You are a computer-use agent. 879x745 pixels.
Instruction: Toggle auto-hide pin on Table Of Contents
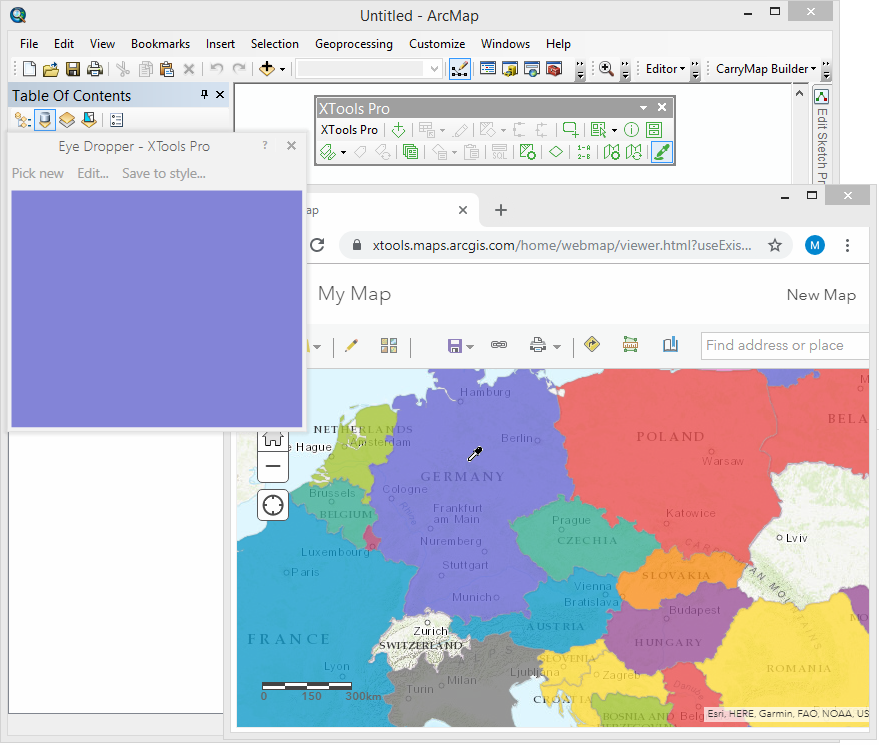[205, 95]
